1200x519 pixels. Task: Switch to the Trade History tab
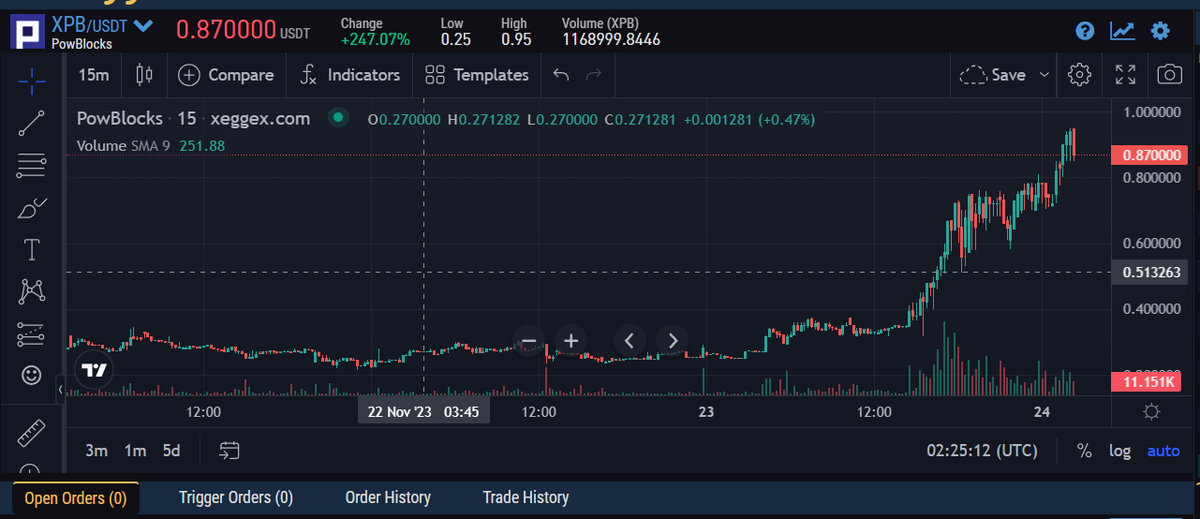click(x=526, y=498)
